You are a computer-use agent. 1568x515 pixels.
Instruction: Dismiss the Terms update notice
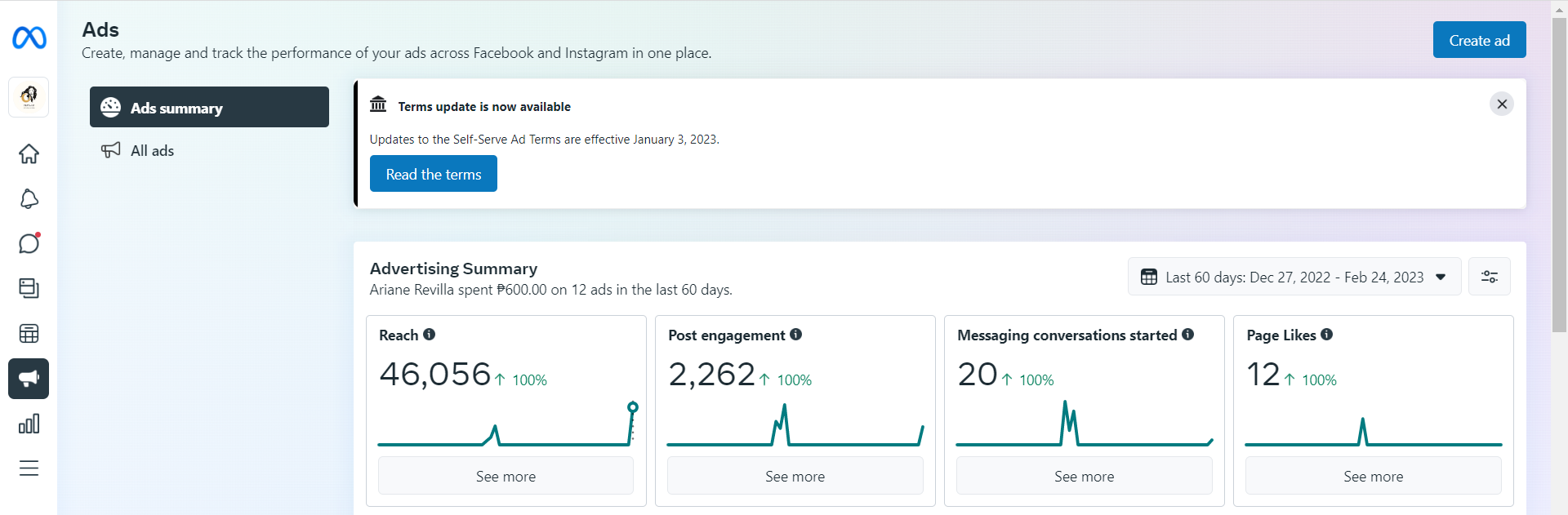coord(1501,104)
